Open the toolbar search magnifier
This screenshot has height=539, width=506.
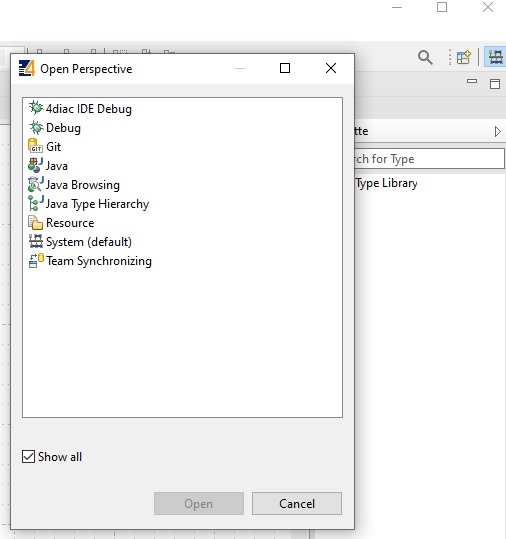coord(425,57)
